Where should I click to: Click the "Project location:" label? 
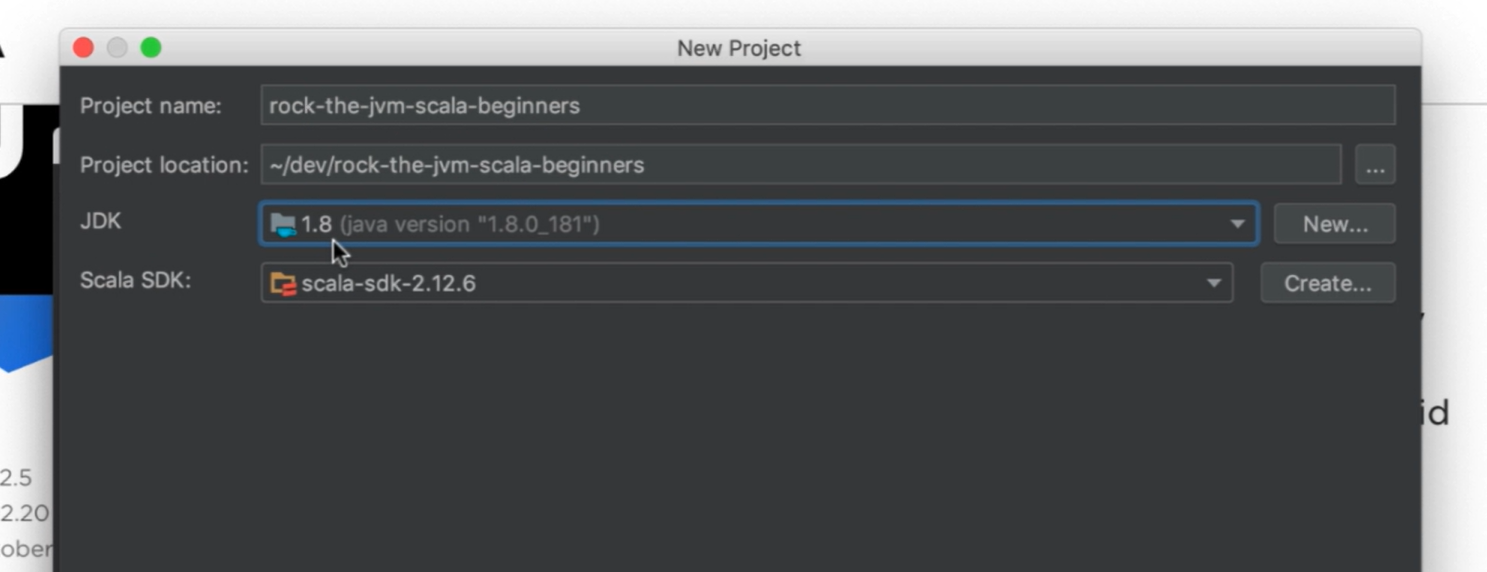(164, 165)
